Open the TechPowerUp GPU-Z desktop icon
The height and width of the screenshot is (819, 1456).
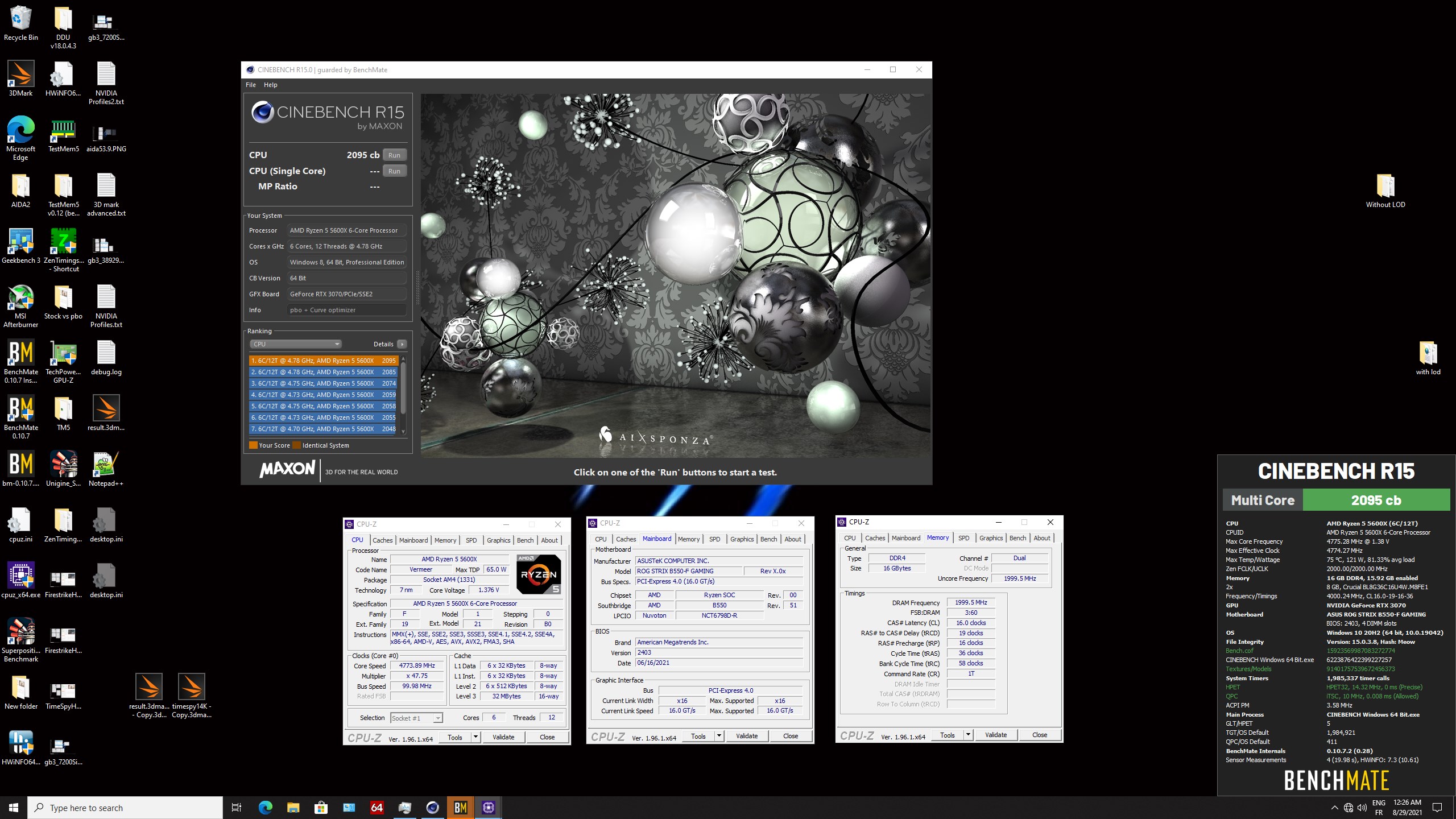coord(63,362)
